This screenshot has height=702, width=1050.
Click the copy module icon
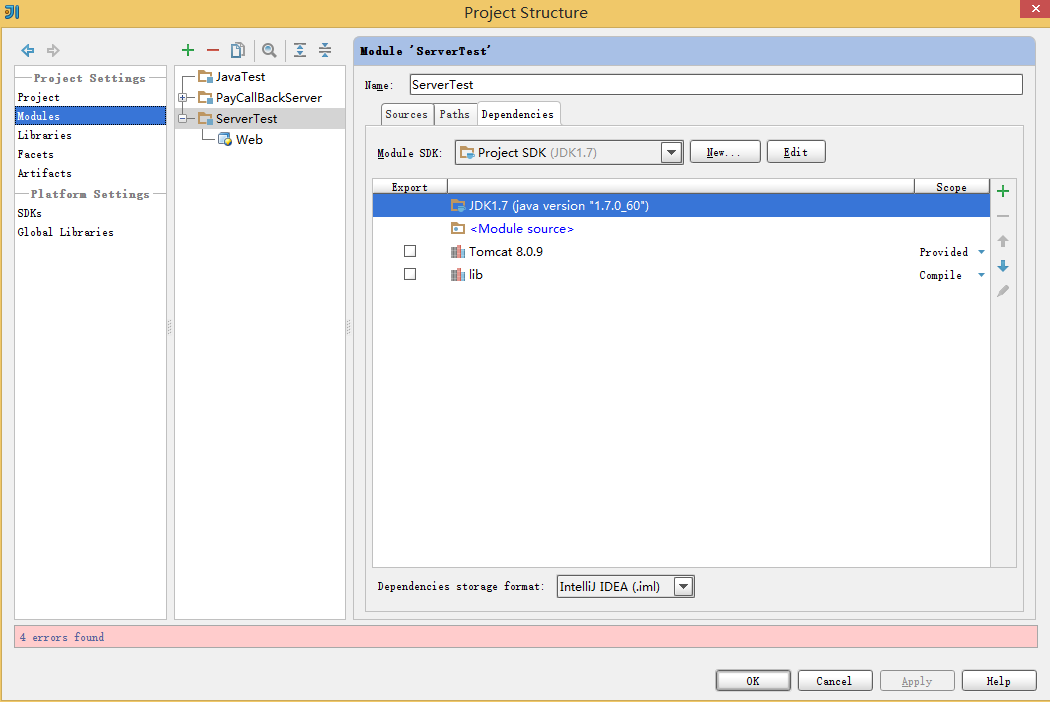(238, 50)
